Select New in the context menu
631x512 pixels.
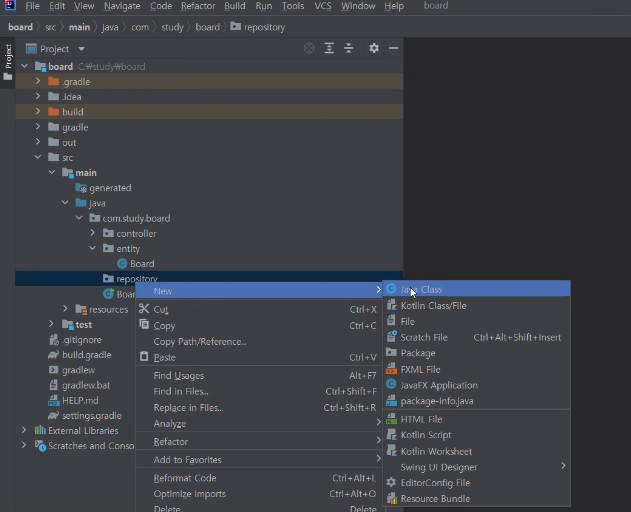[259, 291]
